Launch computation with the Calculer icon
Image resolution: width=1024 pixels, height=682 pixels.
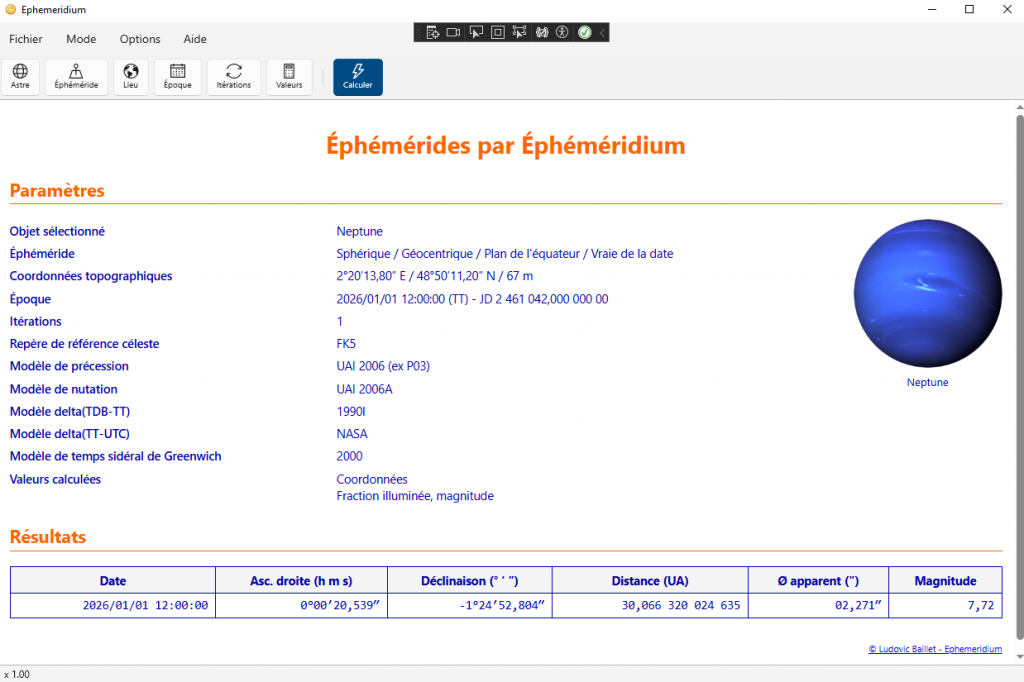coord(357,77)
